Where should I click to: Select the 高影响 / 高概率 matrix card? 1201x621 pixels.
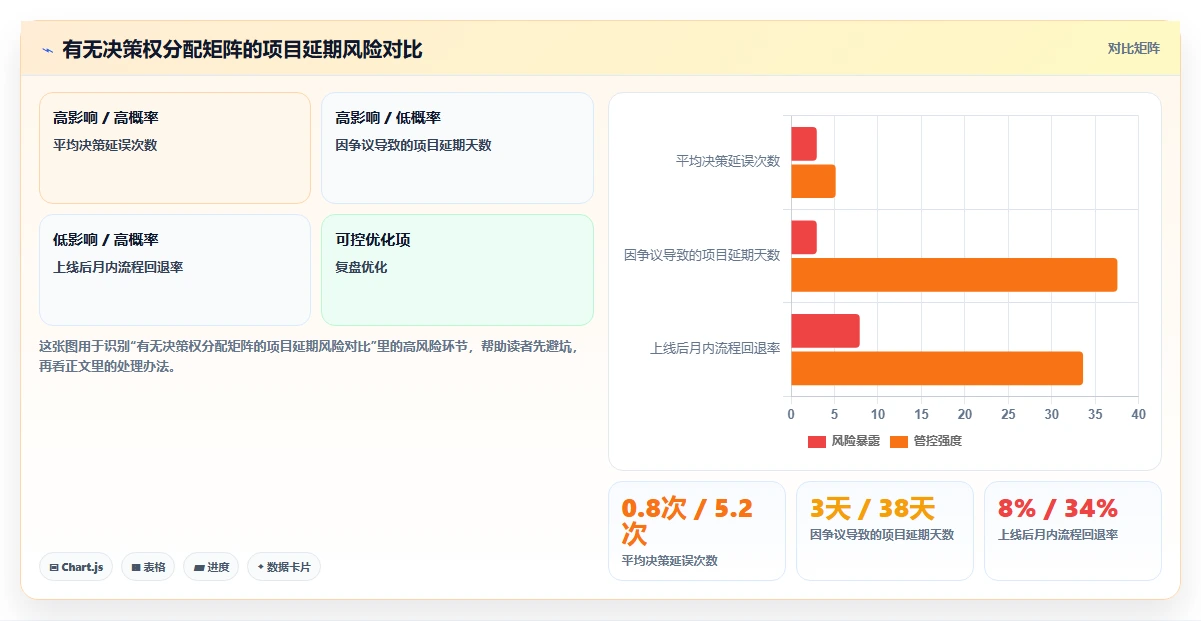pyautogui.click(x=175, y=148)
